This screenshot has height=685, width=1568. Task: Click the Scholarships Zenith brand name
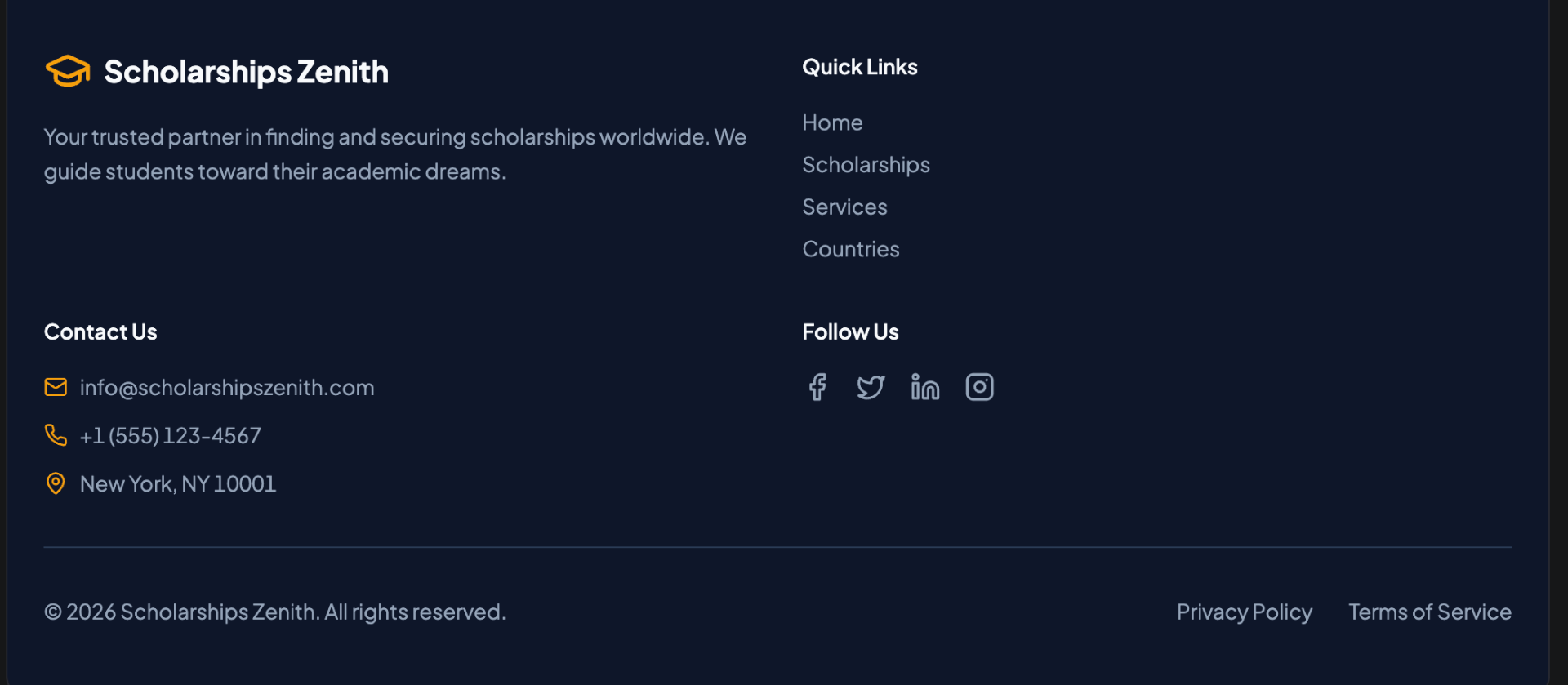(x=246, y=72)
